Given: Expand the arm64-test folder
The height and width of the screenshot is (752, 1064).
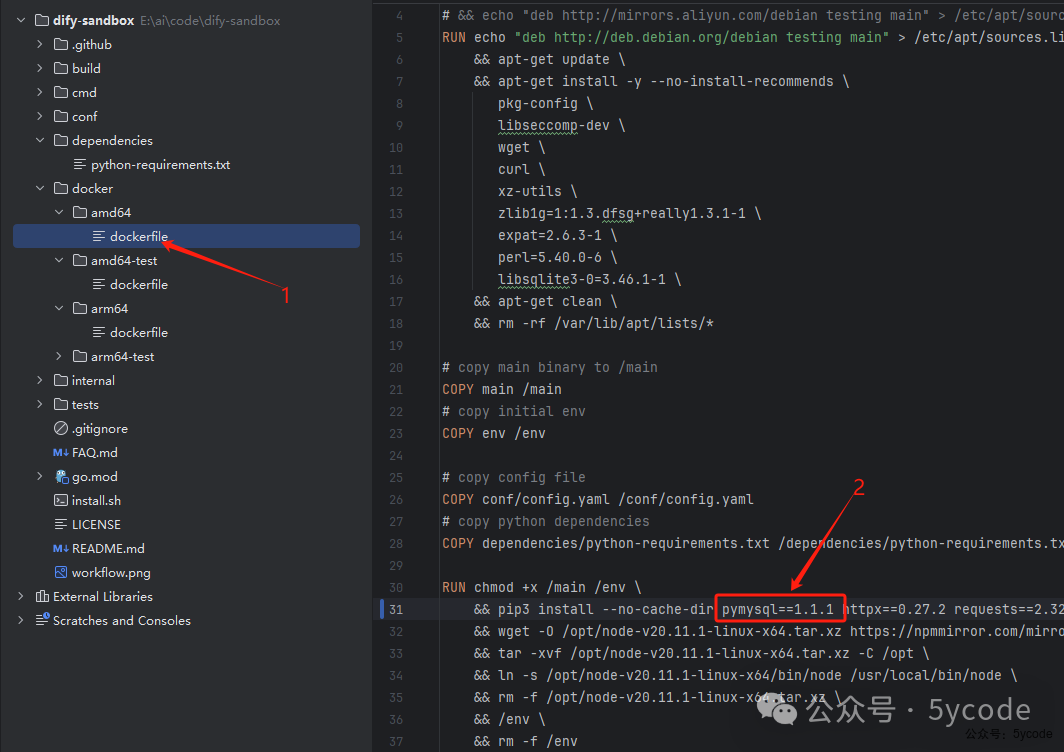Looking at the screenshot, I should tap(59, 357).
